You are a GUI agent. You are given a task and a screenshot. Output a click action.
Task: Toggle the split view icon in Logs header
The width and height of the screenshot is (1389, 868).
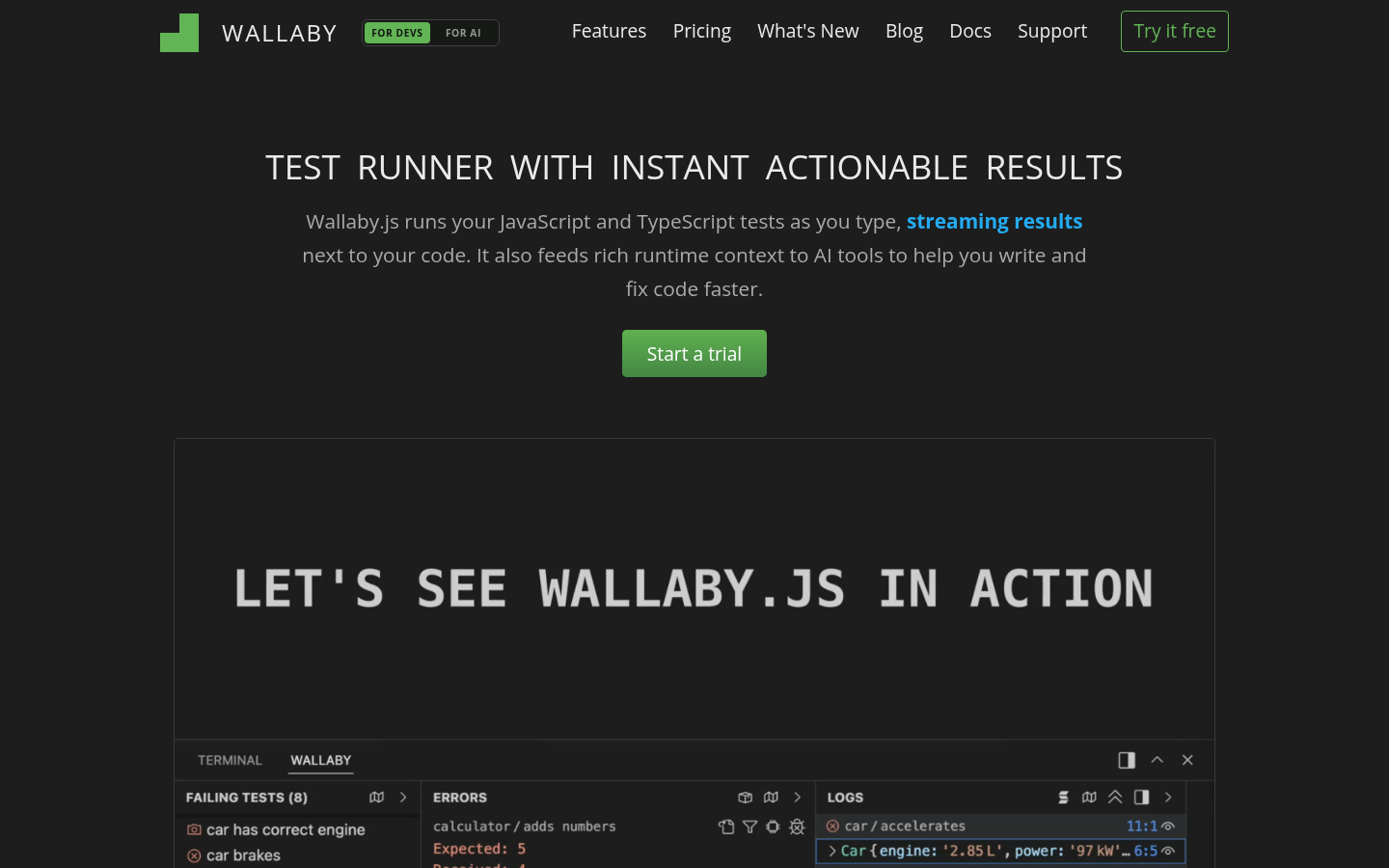[1142, 798]
